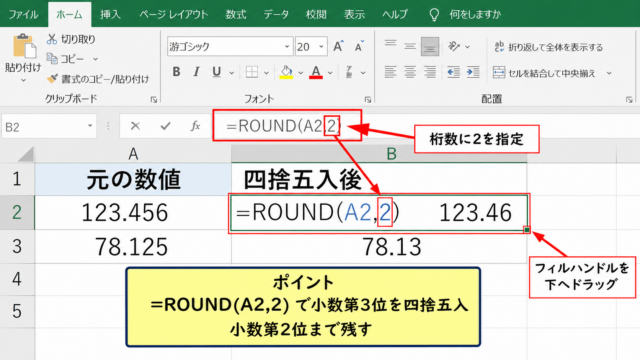Select the column B header
This screenshot has width=640, height=360.
379,154
